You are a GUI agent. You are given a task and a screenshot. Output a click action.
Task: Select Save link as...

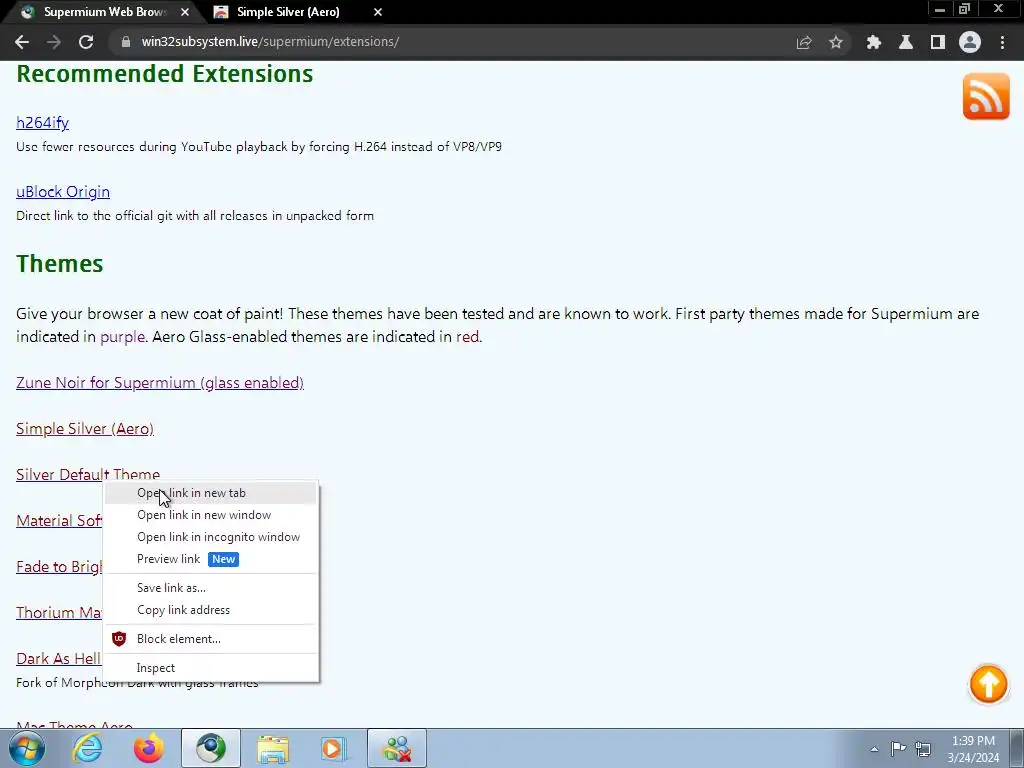click(x=210, y=588)
